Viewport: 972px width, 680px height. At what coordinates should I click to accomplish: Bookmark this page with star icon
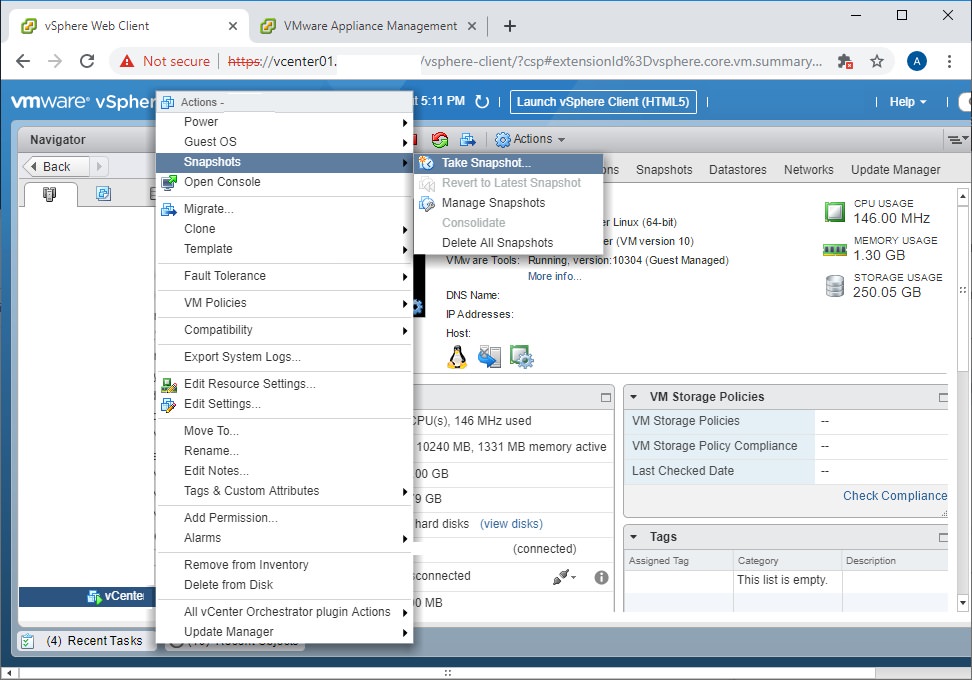tap(877, 61)
